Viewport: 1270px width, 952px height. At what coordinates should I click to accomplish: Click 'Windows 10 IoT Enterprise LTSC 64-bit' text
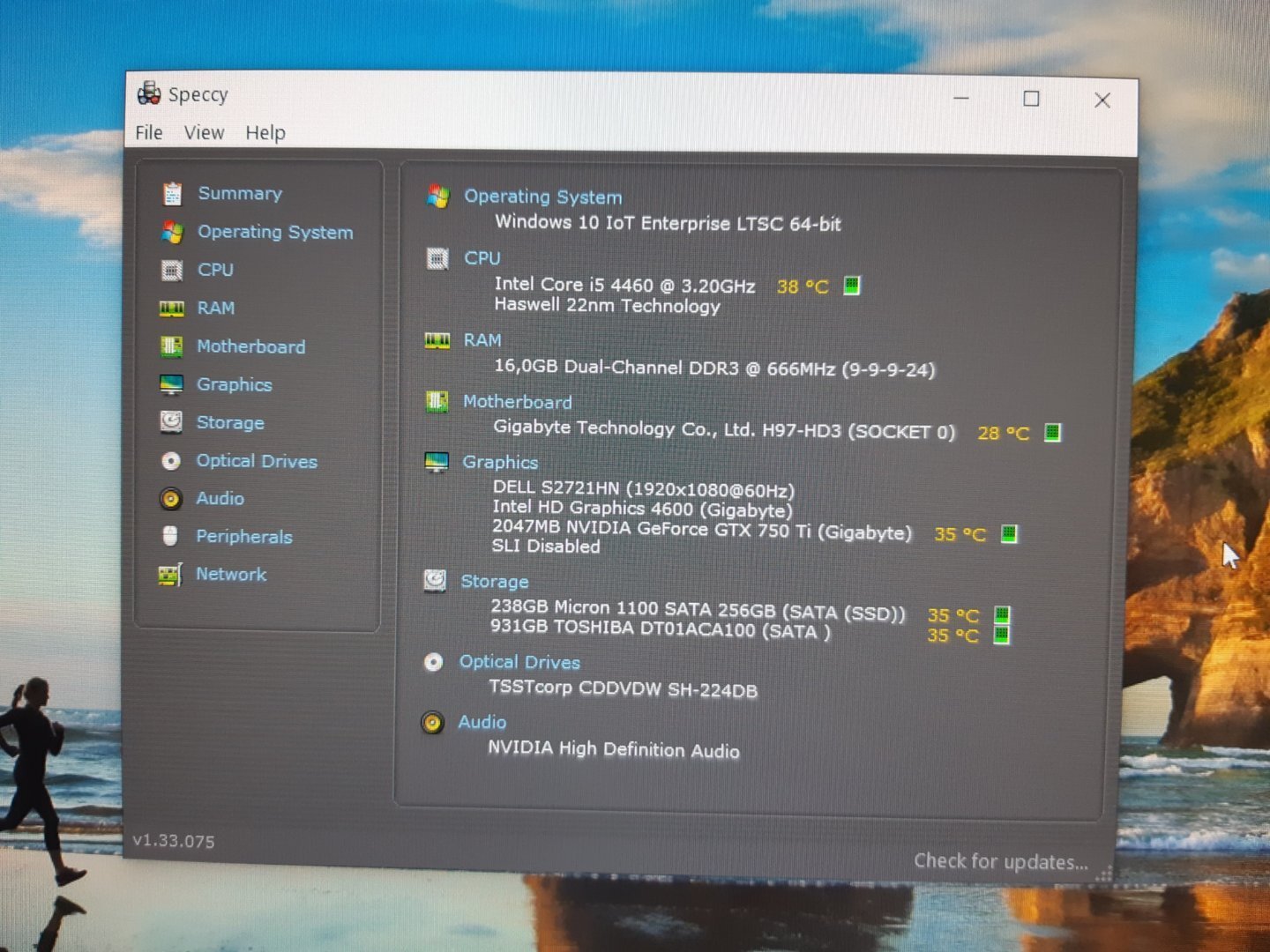point(668,223)
